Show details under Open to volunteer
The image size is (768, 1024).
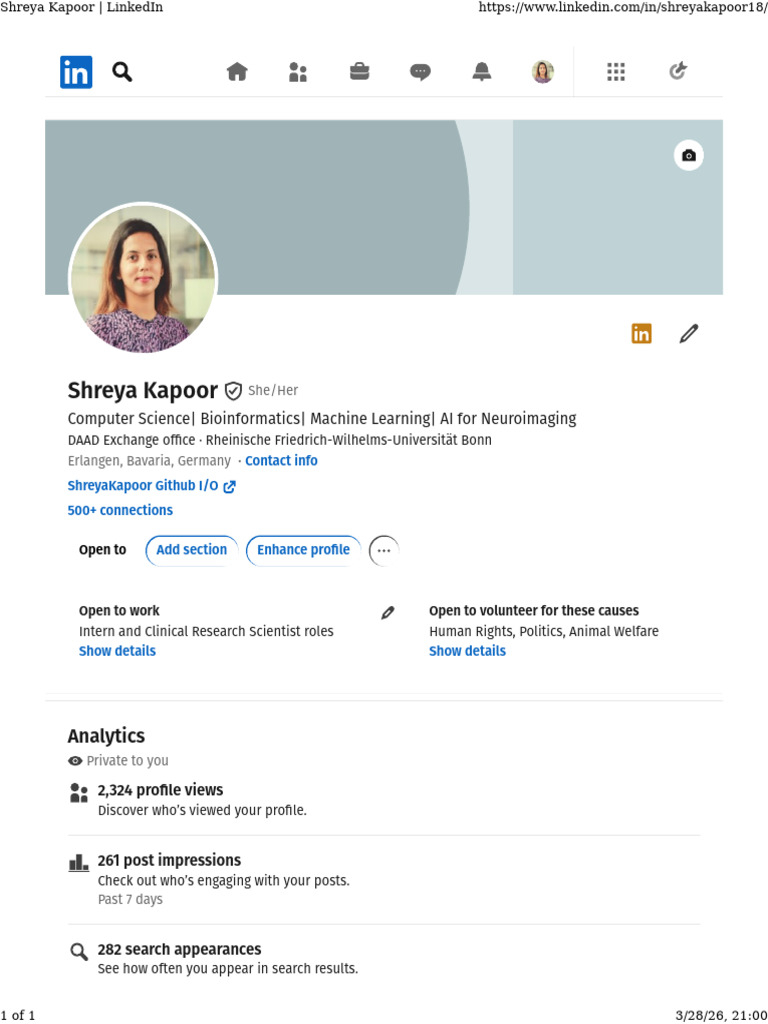point(467,651)
